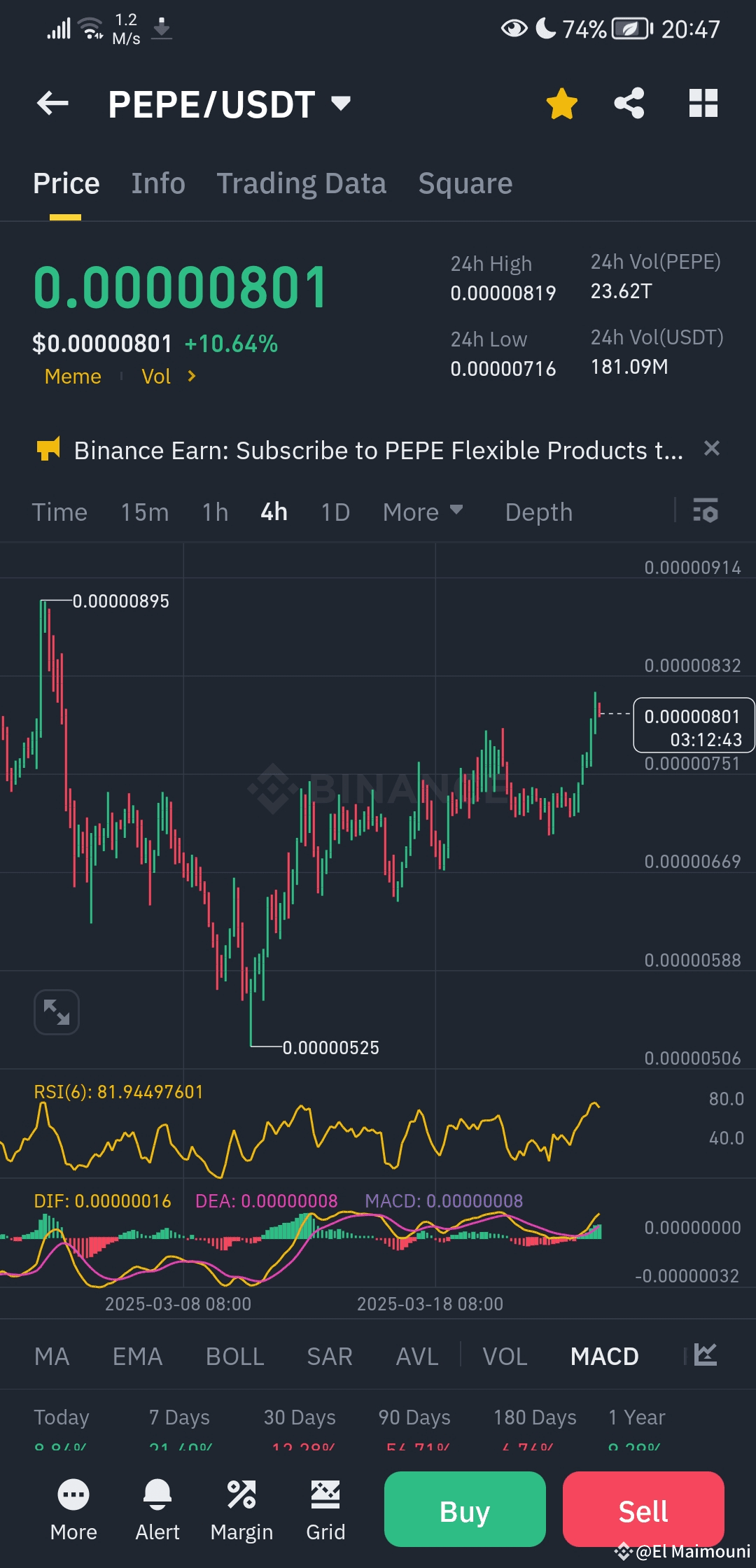Open the Vol tag chevron
The width and height of the screenshot is (756, 1568).
click(x=191, y=377)
